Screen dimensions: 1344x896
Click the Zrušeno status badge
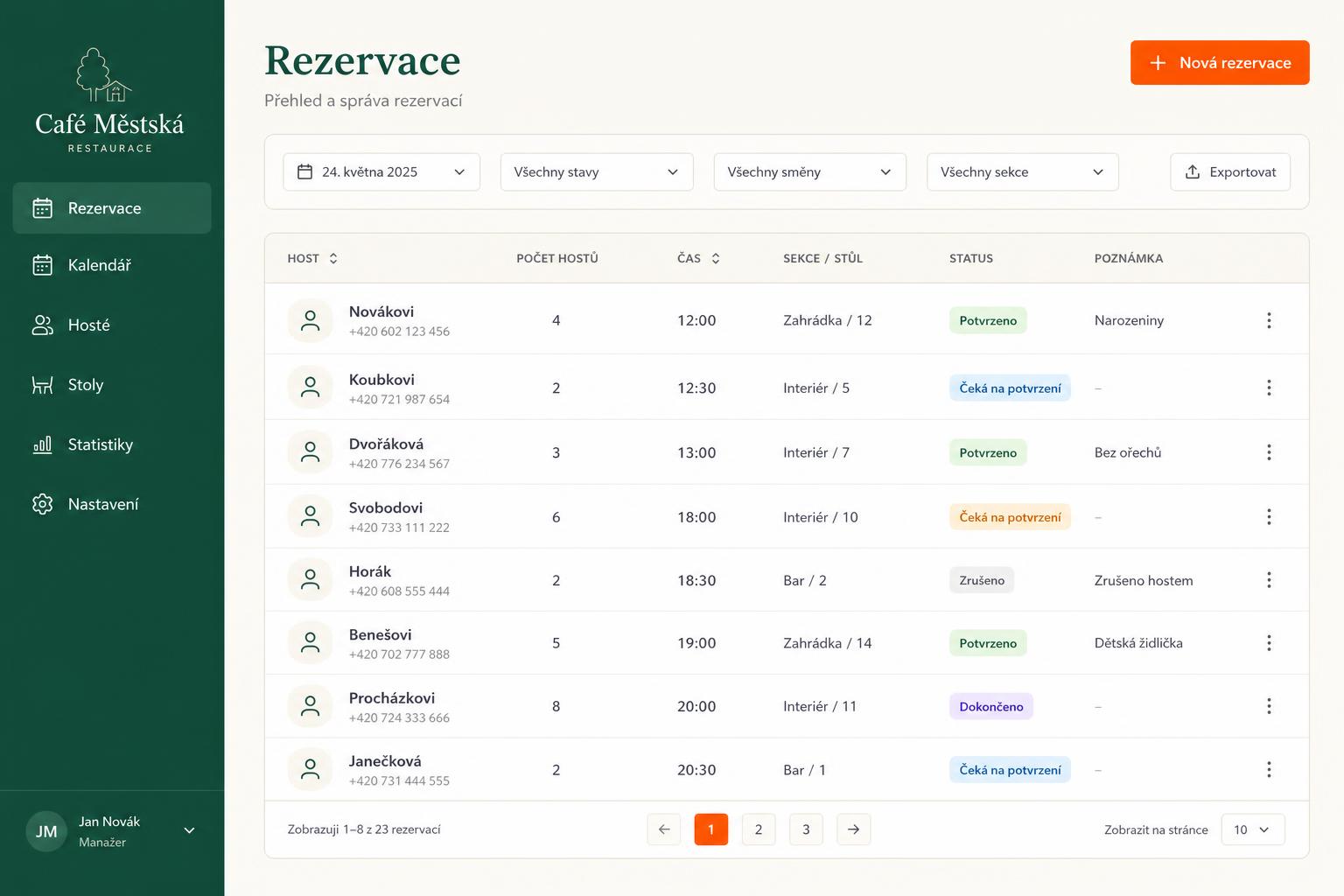tap(982, 580)
